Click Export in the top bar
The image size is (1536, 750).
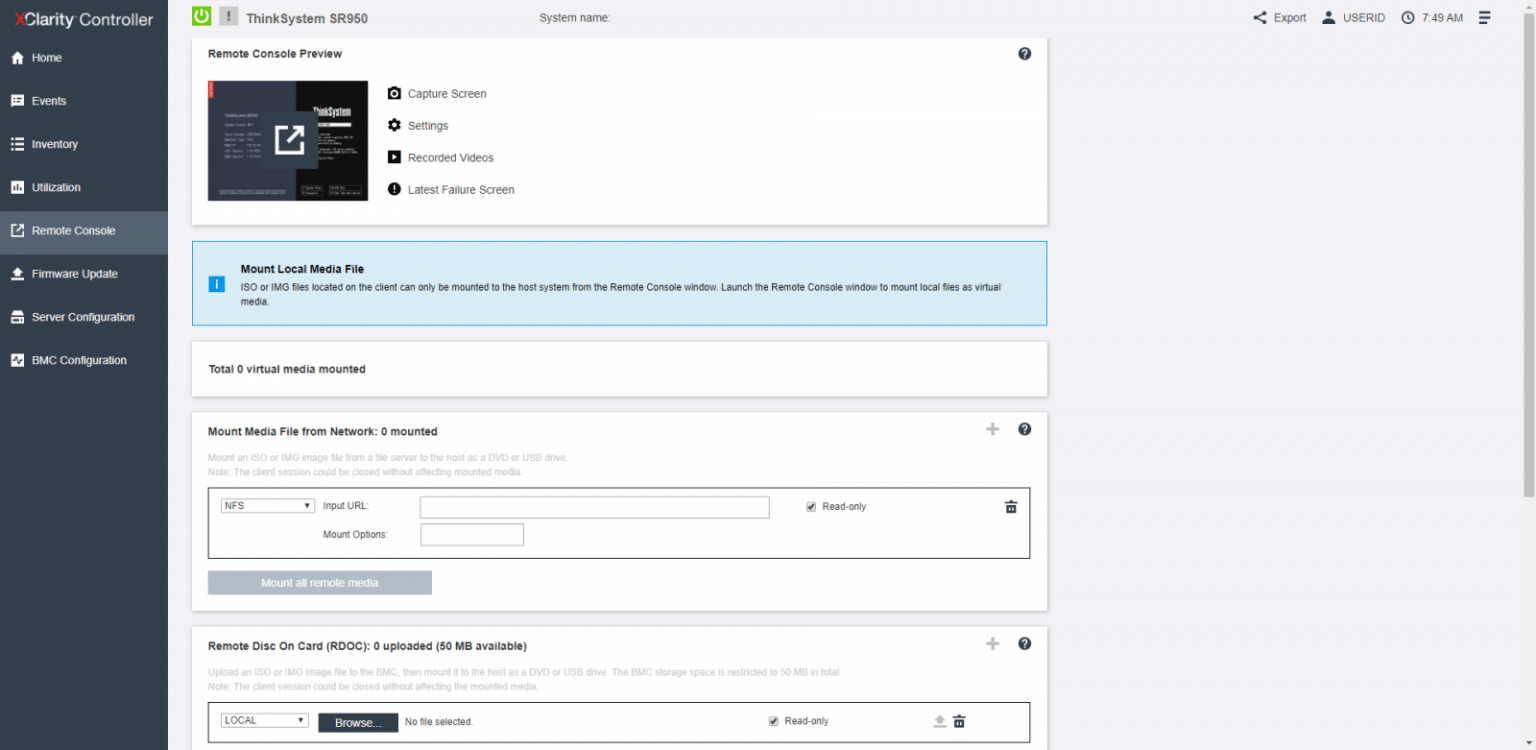pos(1280,18)
